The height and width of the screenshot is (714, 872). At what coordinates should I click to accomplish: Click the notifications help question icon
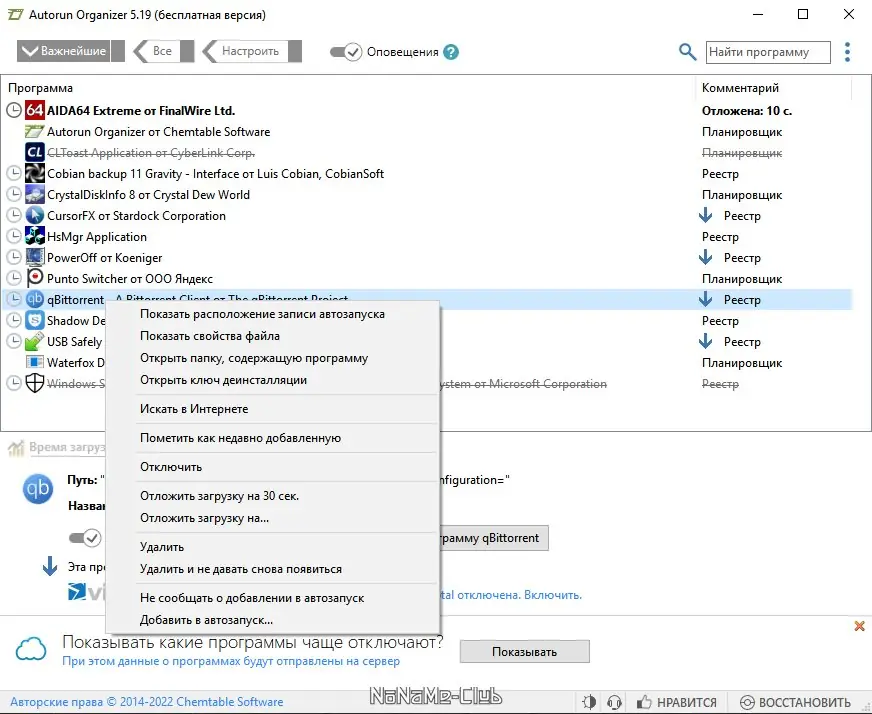tap(451, 52)
